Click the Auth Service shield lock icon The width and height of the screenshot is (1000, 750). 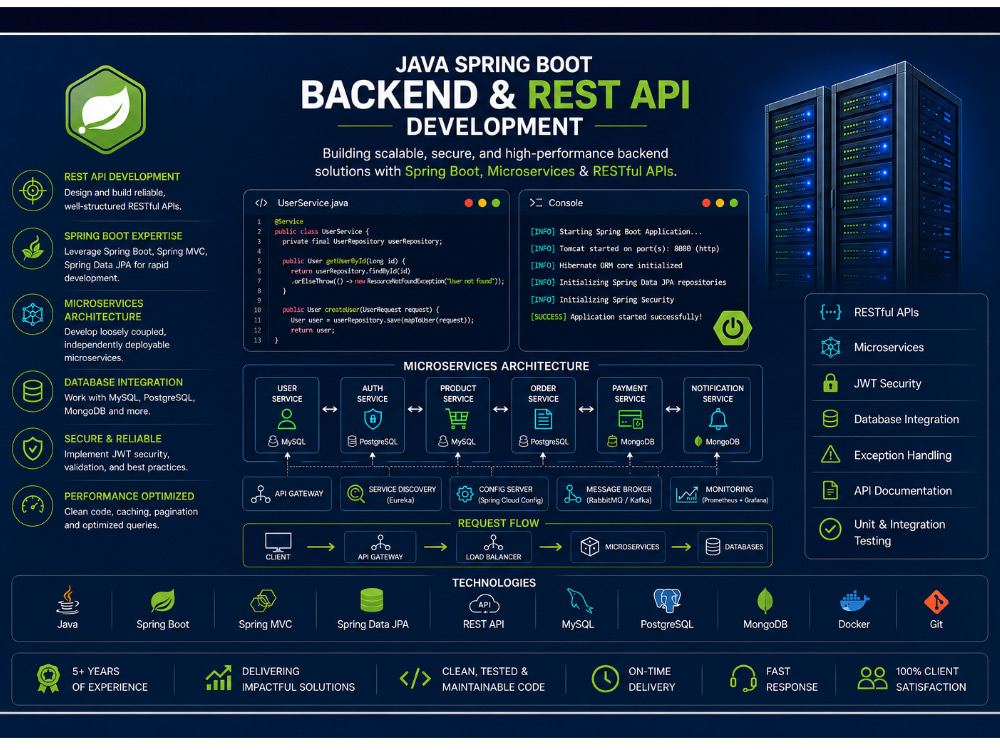372,419
